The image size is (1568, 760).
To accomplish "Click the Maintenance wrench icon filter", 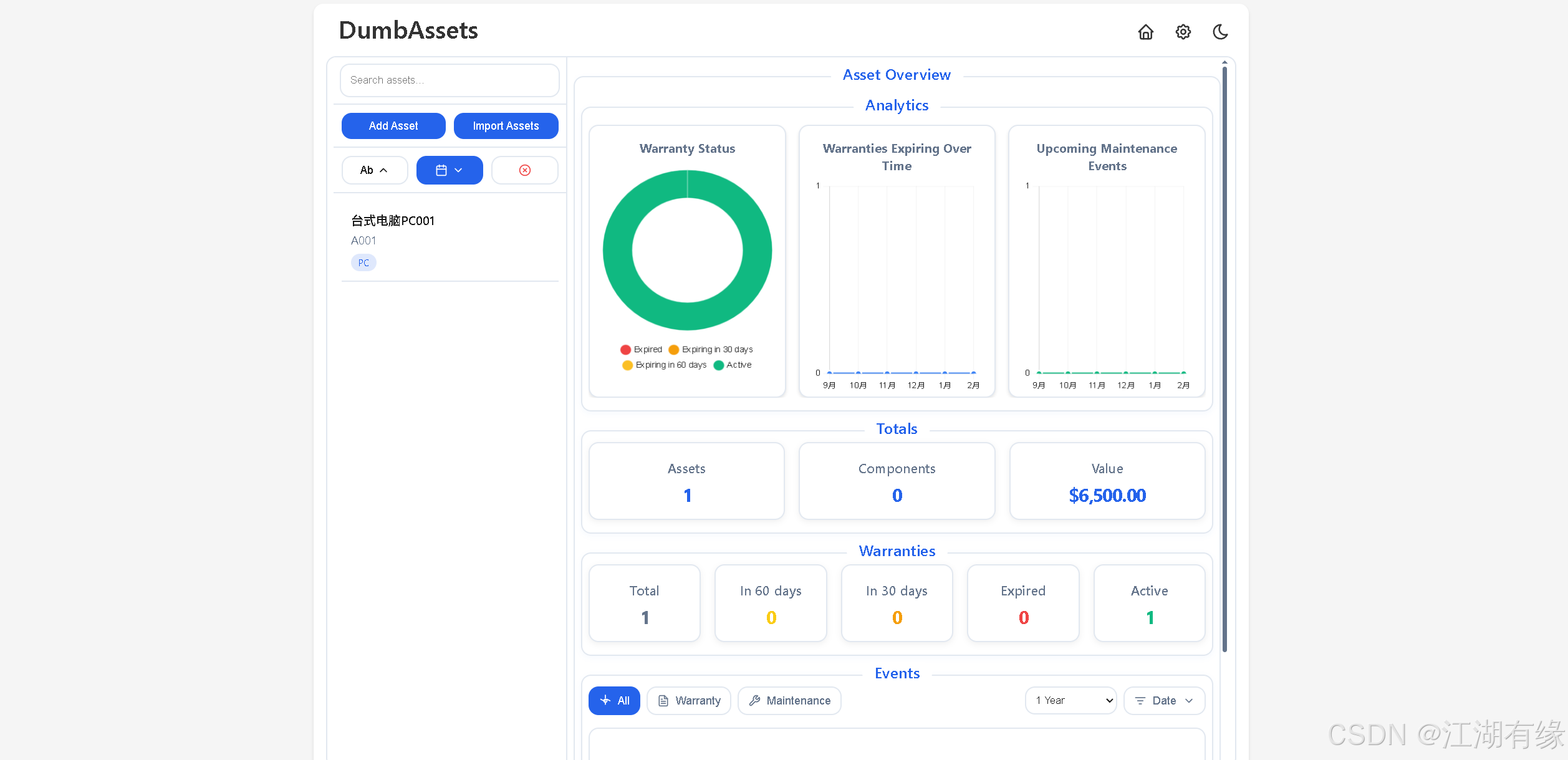I will (789, 701).
